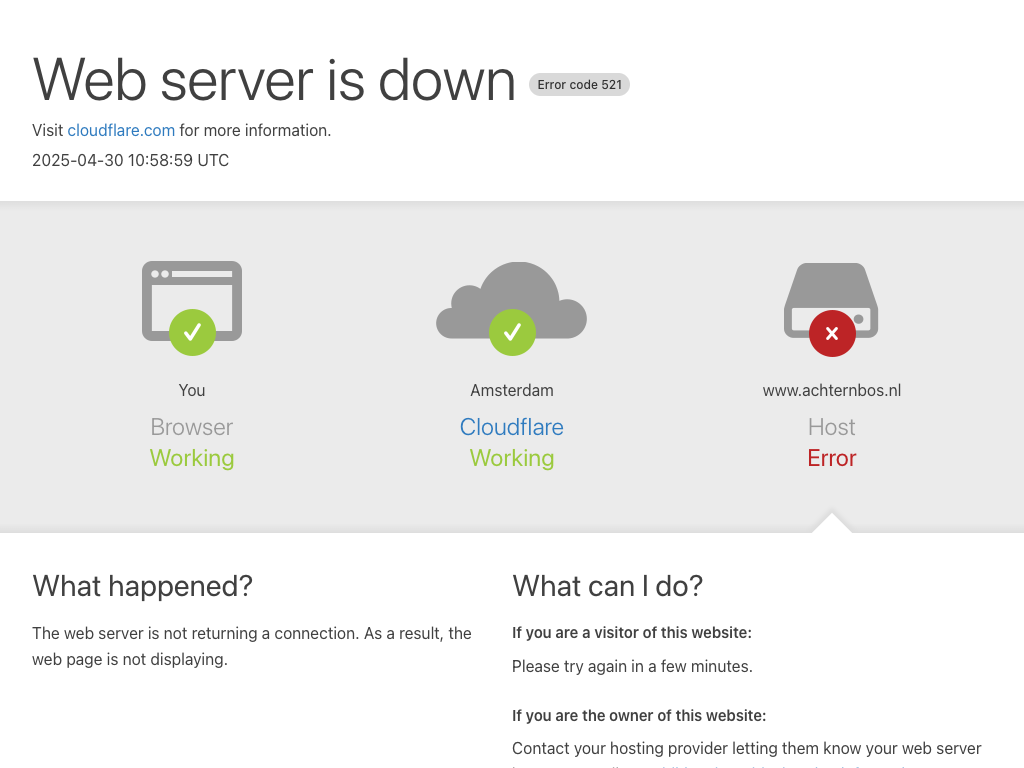Click the 'Web server is down' heading
The height and width of the screenshot is (768, 1024).
[x=274, y=80]
